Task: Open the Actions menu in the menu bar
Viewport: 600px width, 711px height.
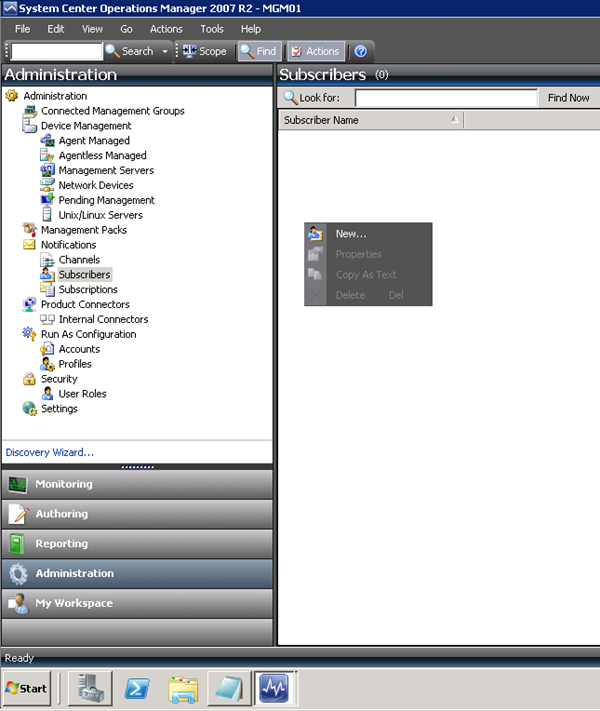Action: 166,29
